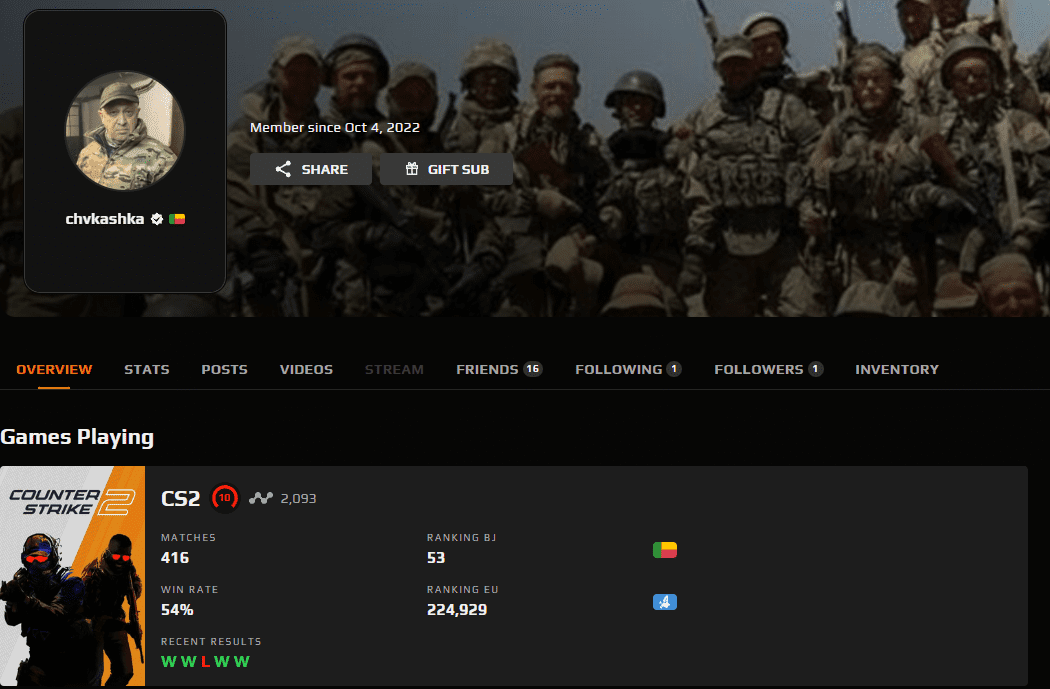Select the Overview tab

(54, 369)
